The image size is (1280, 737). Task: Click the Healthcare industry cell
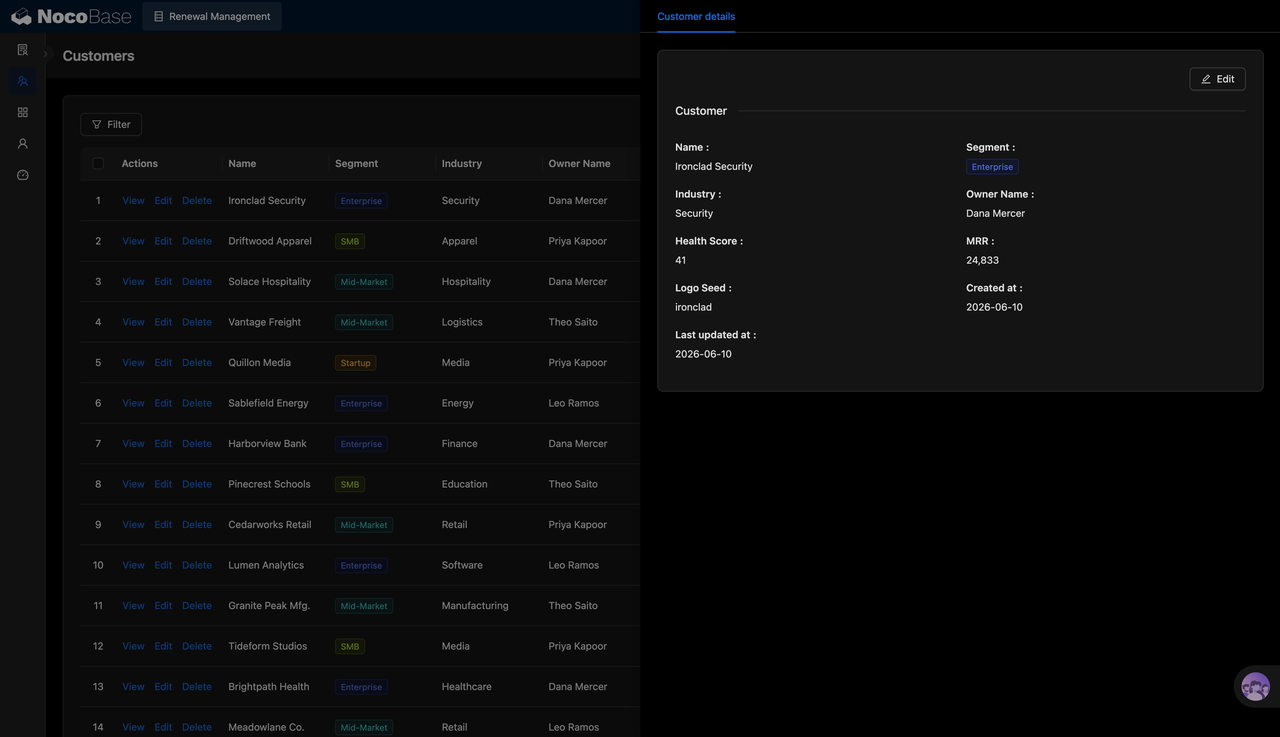(467, 687)
